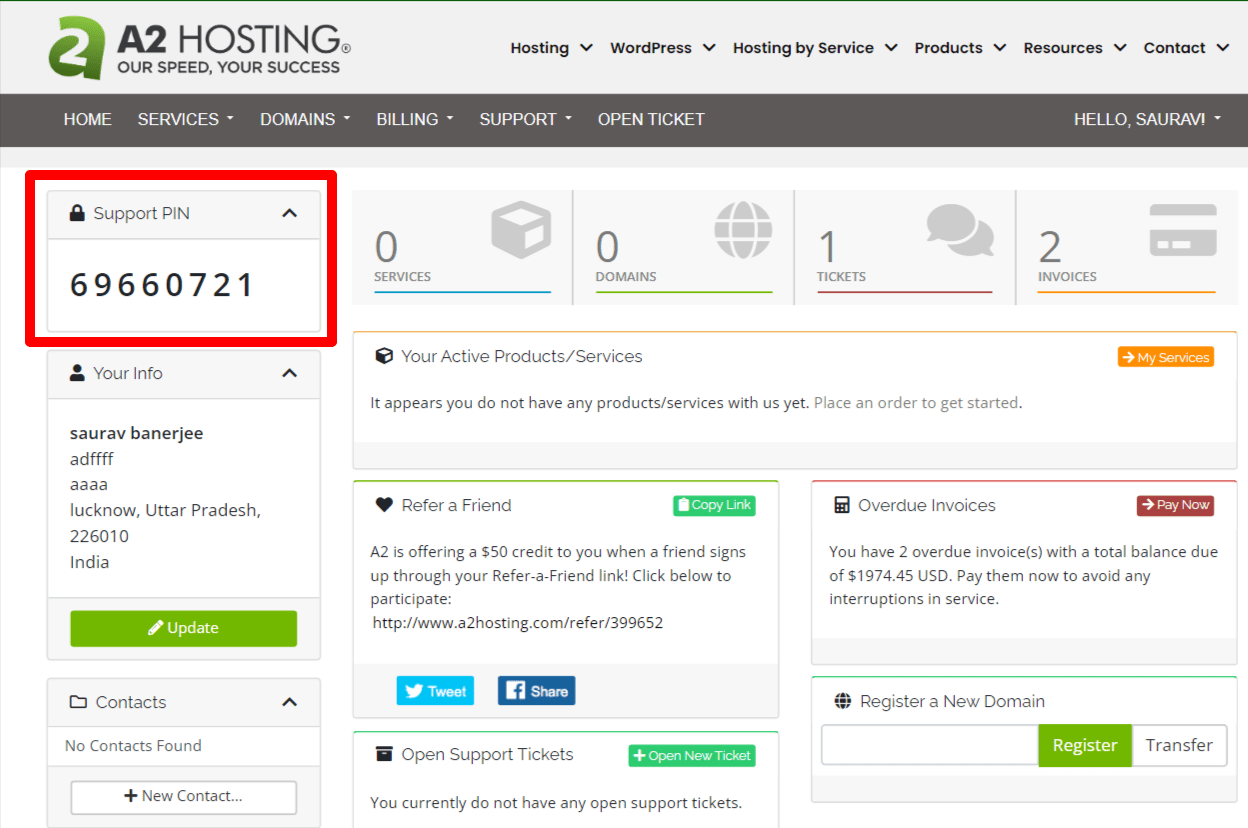
Task: Share the referral link on Facebook
Action: [536, 690]
